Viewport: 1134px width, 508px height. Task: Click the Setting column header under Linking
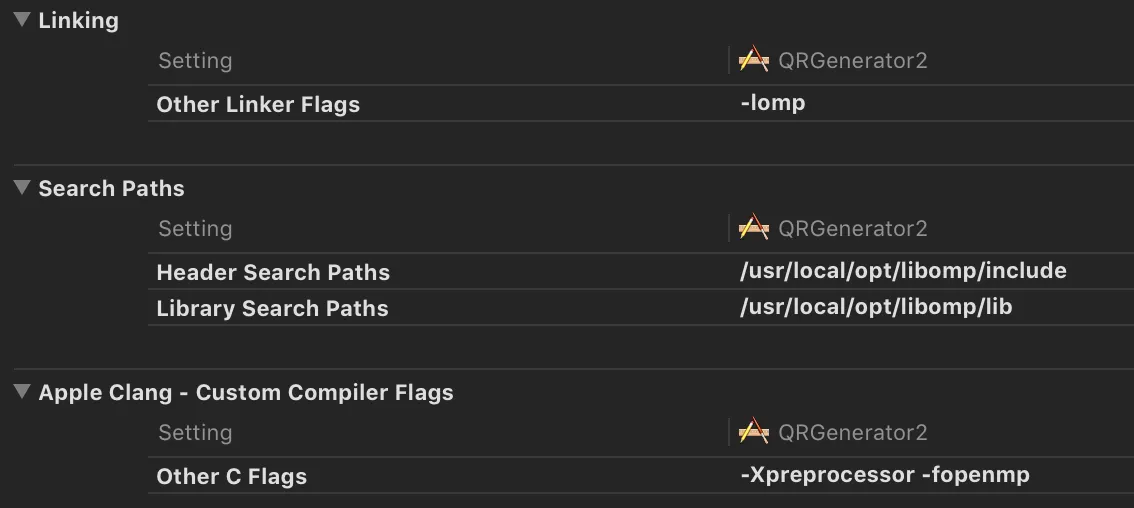pyautogui.click(x=195, y=61)
